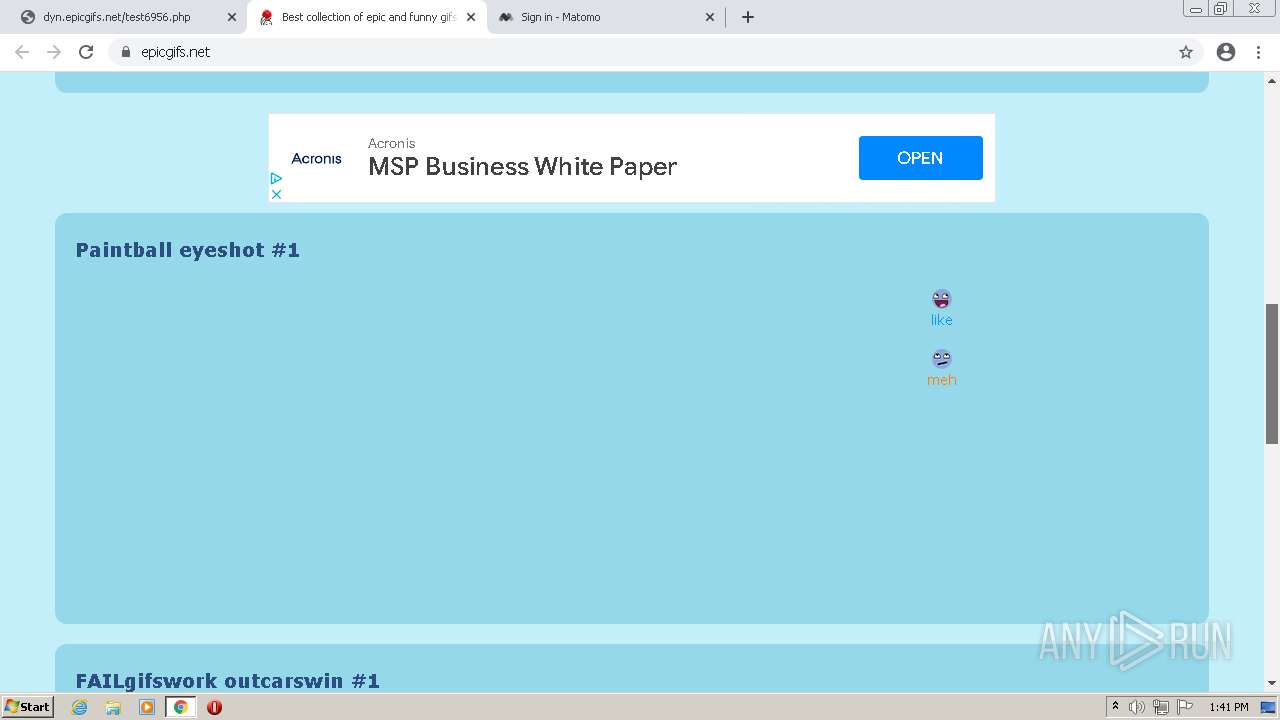This screenshot has height=720, width=1280.
Task: Click the happy face like icon
Action: pos(942,299)
